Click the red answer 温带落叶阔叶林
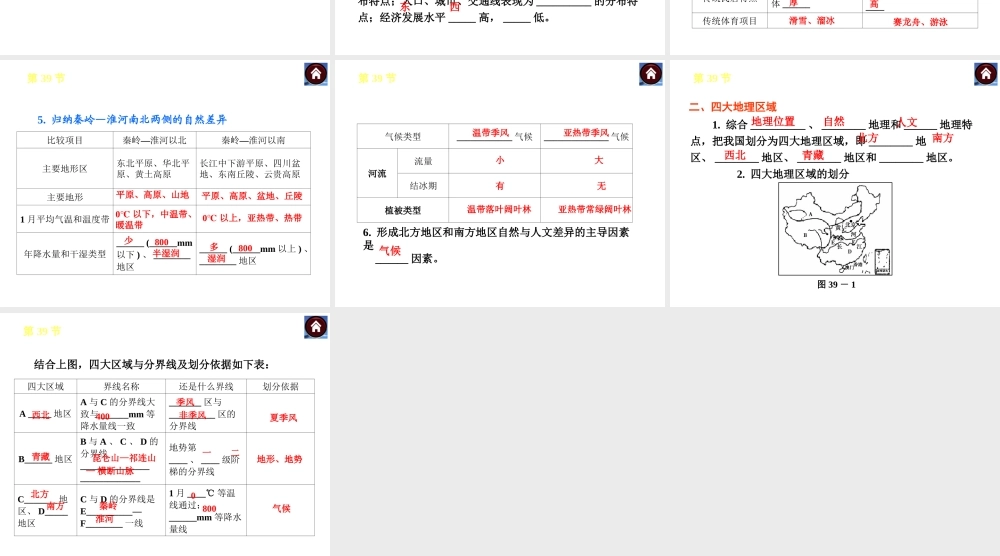This screenshot has height=556, width=1000. click(499, 209)
